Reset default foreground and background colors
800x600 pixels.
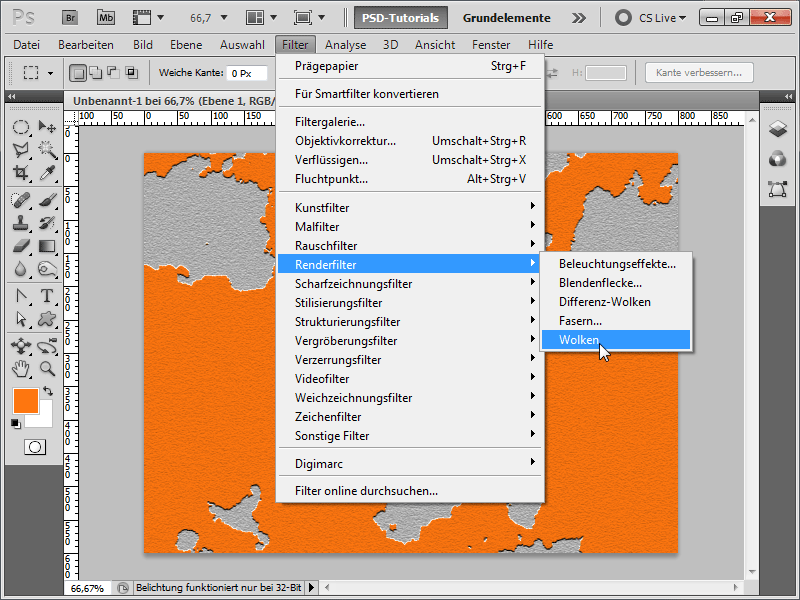[15, 423]
